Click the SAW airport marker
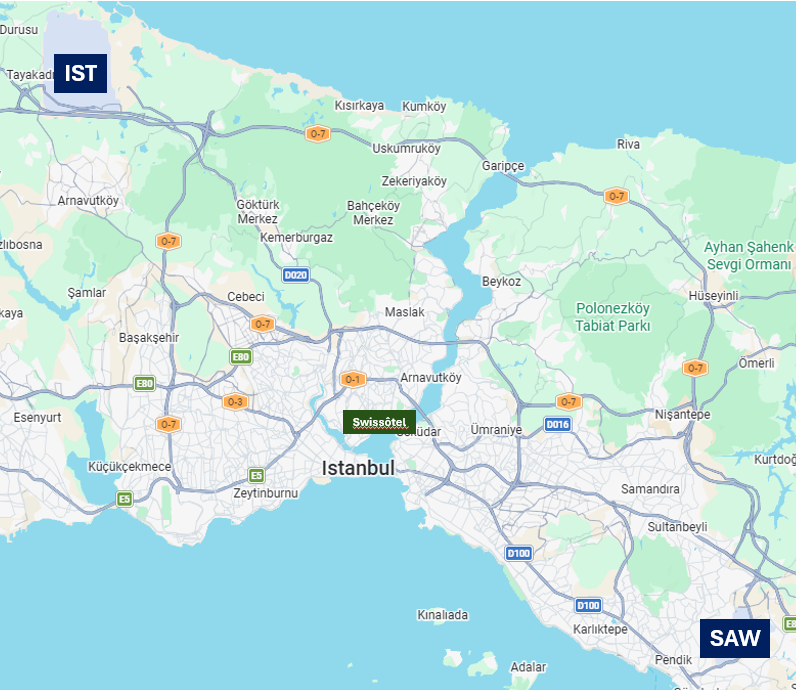This screenshot has width=799, height=694. (x=734, y=638)
